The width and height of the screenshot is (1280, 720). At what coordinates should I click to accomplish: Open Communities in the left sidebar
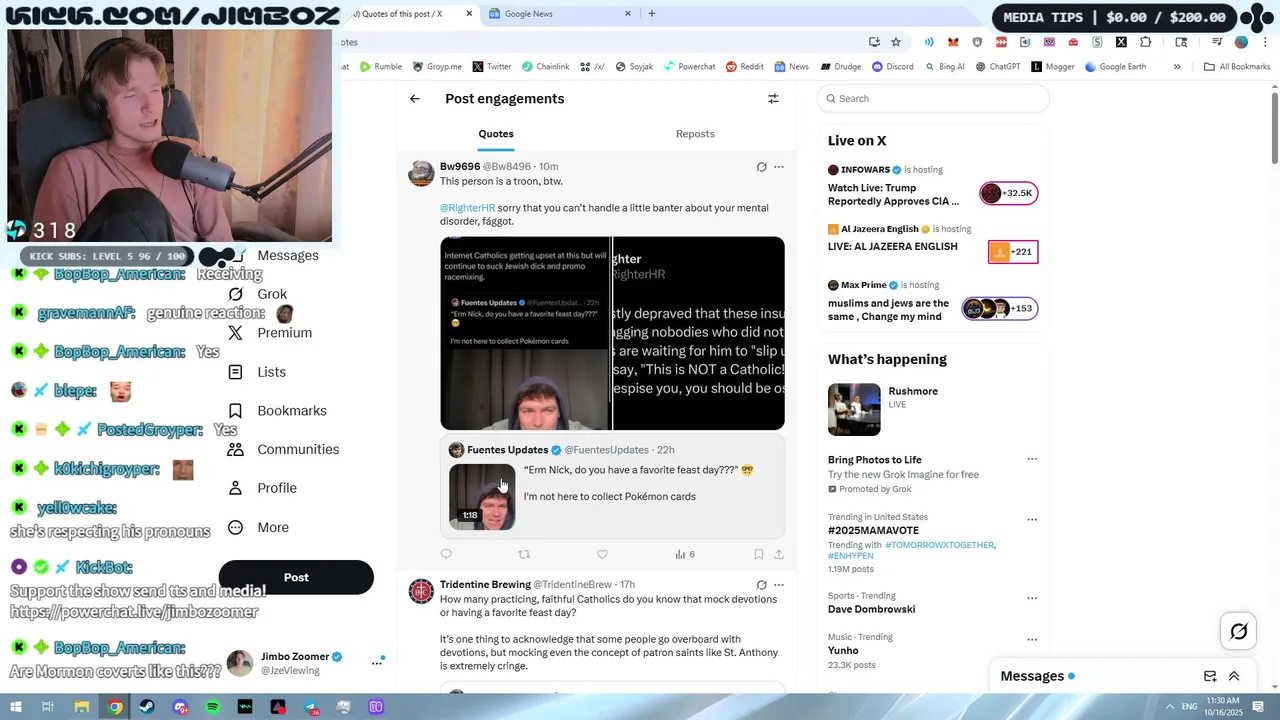[283, 450]
